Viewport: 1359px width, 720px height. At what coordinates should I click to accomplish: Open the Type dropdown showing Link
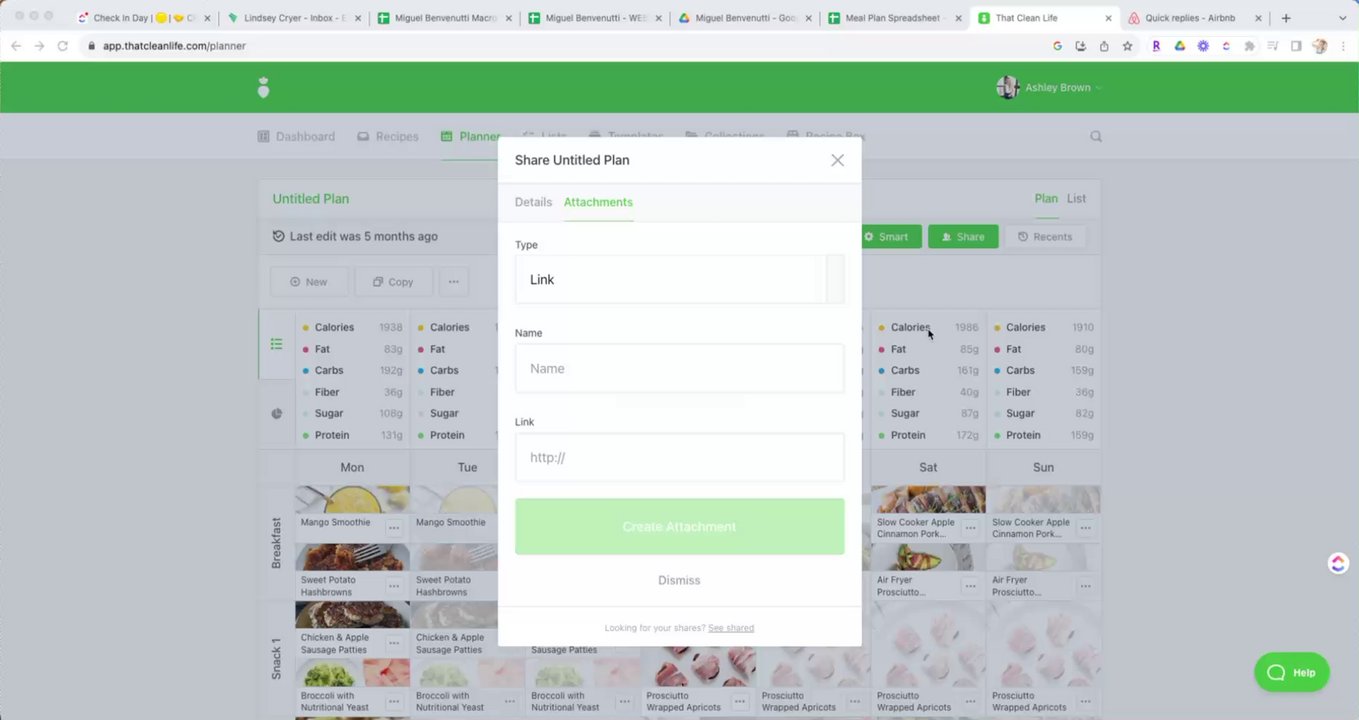pos(679,279)
